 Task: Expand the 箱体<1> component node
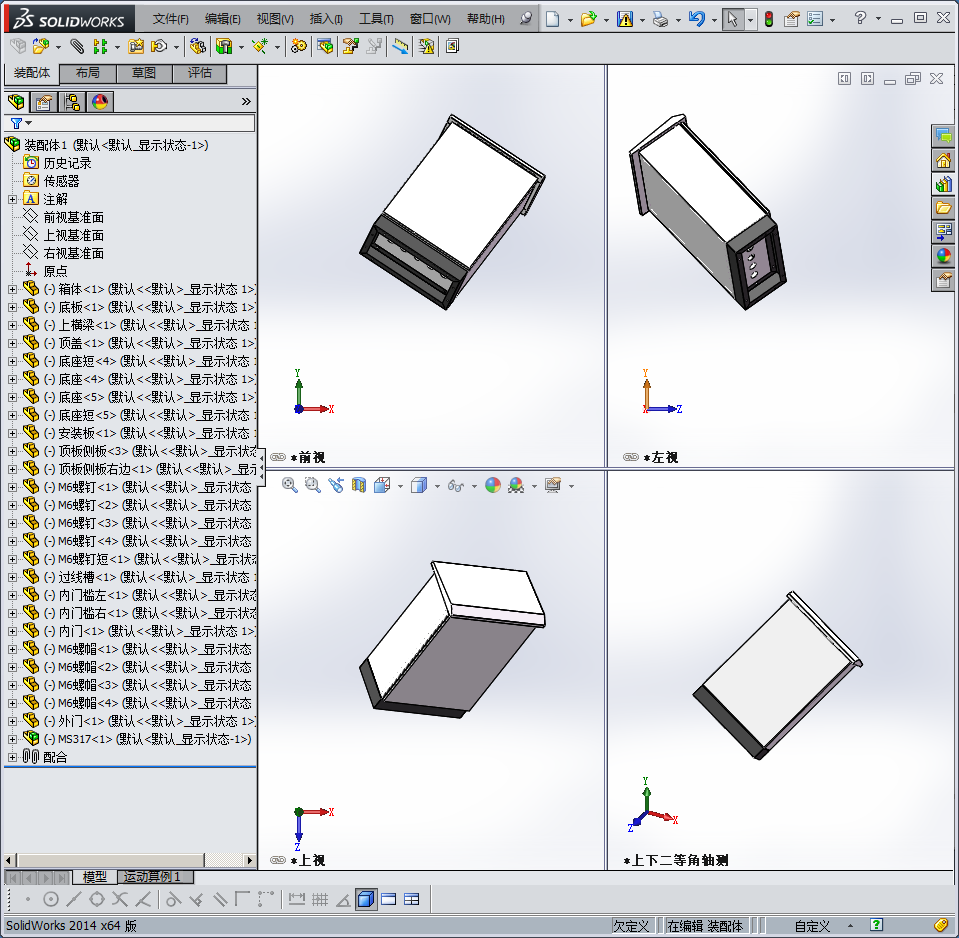pos(12,289)
